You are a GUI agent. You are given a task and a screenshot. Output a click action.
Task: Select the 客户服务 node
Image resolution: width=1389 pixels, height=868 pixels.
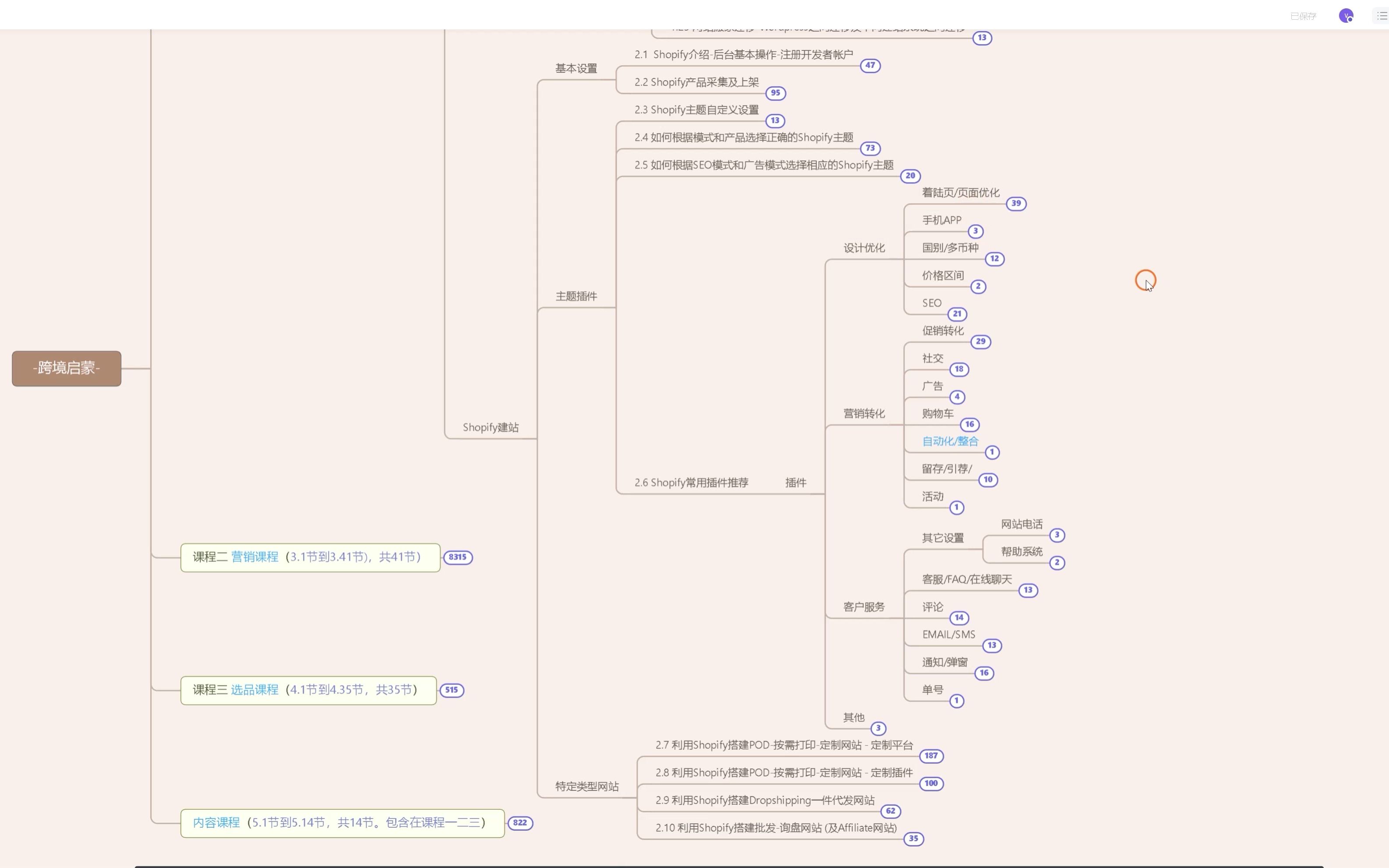pos(864,607)
